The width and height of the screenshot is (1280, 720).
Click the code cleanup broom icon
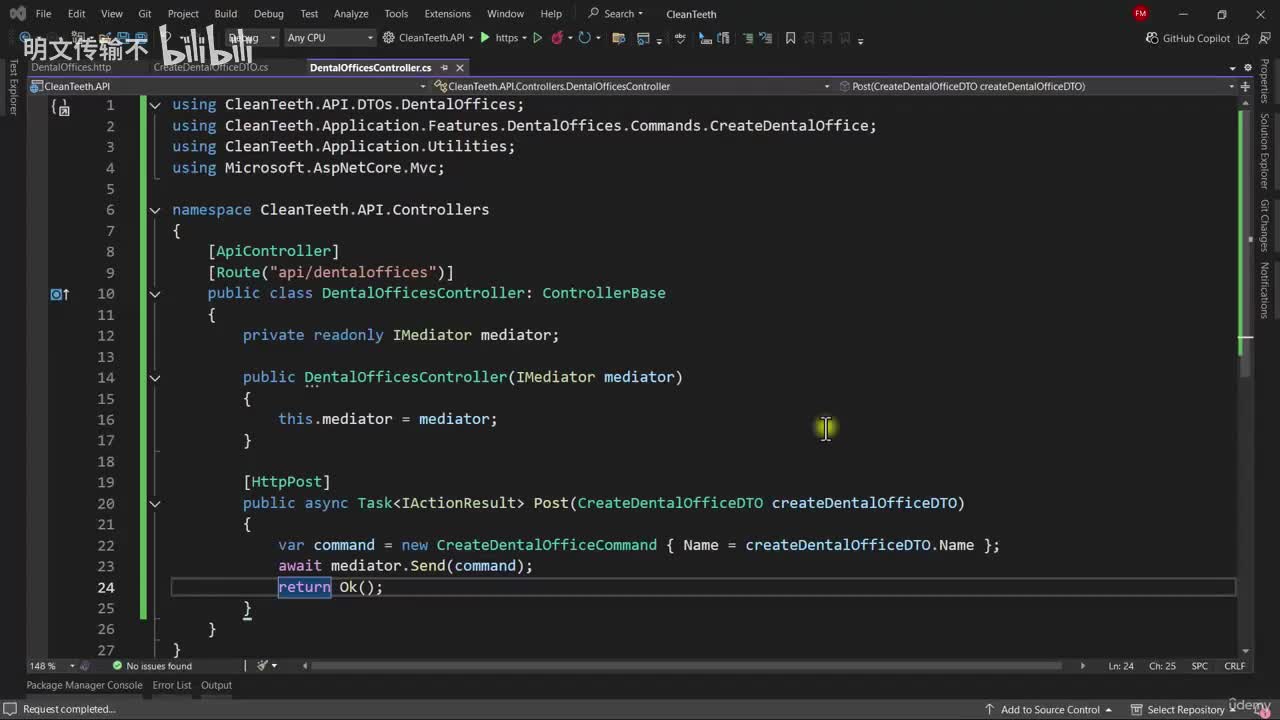pos(263,666)
